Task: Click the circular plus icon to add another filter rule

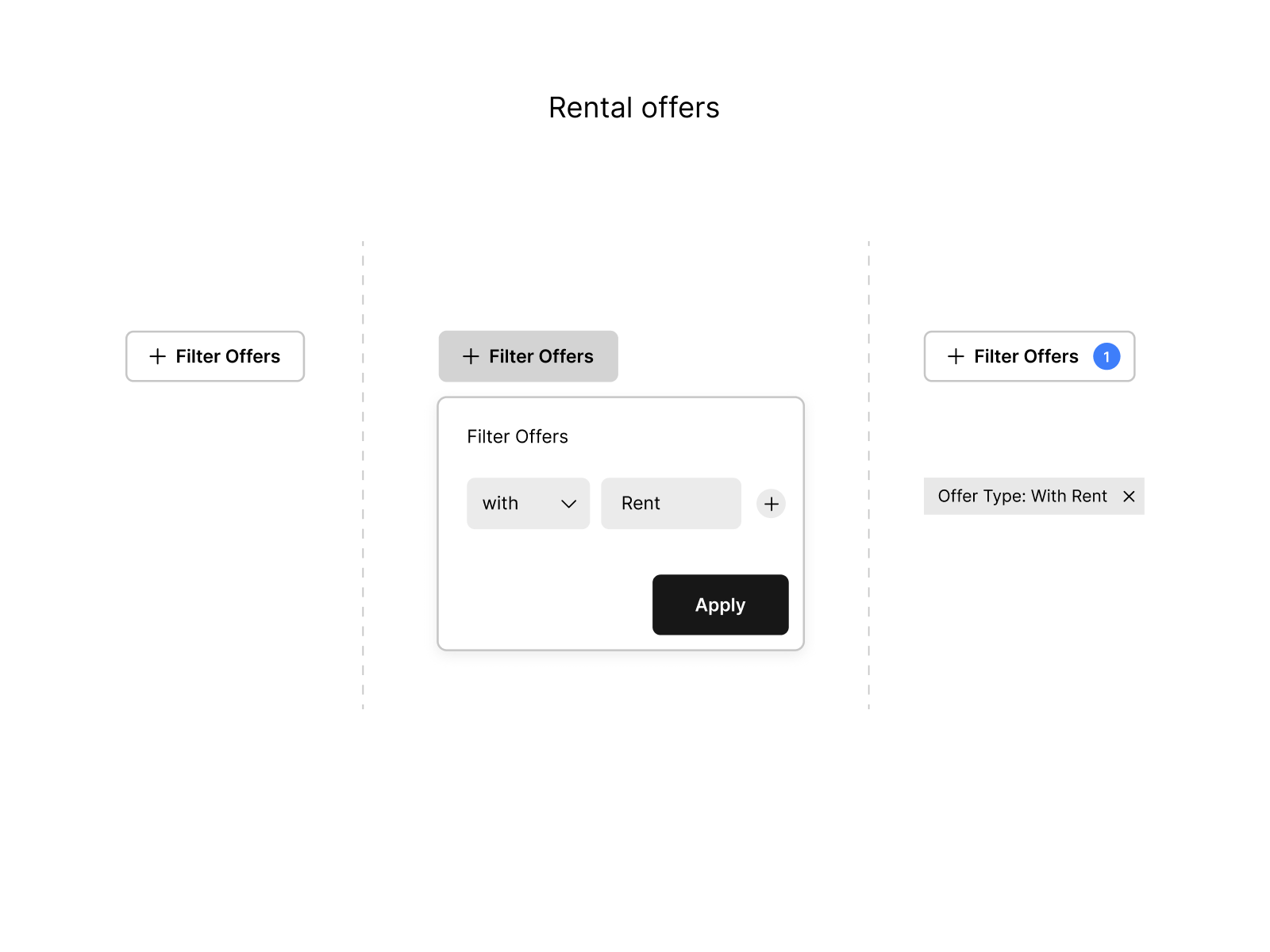Action: (x=770, y=503)
